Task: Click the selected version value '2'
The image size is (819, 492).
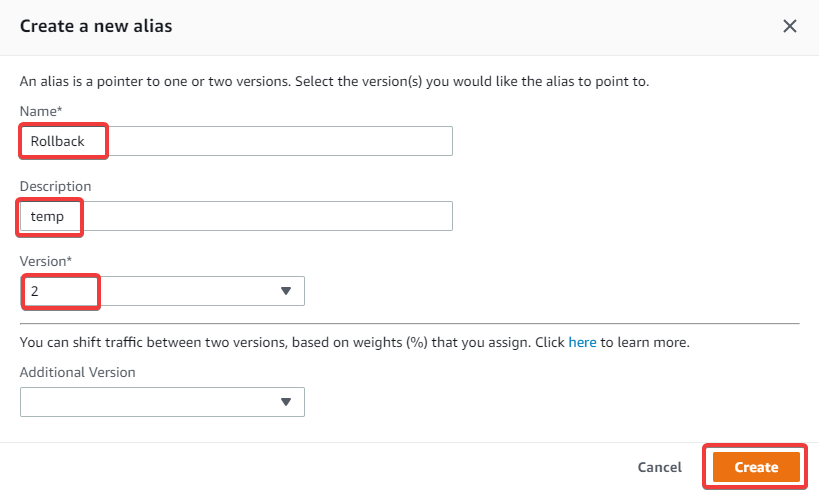Action: (34, 291)
